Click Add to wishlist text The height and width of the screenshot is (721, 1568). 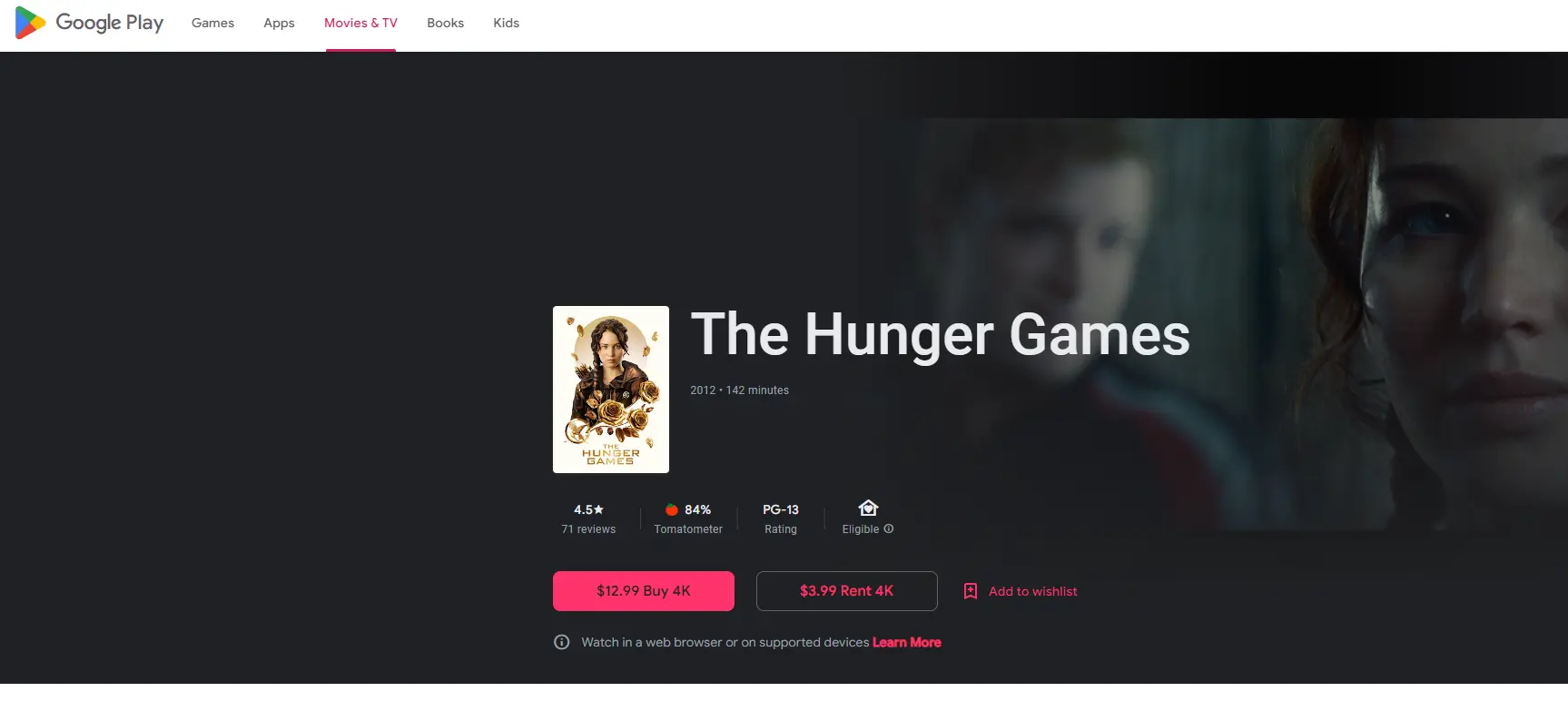[1033, 591]
